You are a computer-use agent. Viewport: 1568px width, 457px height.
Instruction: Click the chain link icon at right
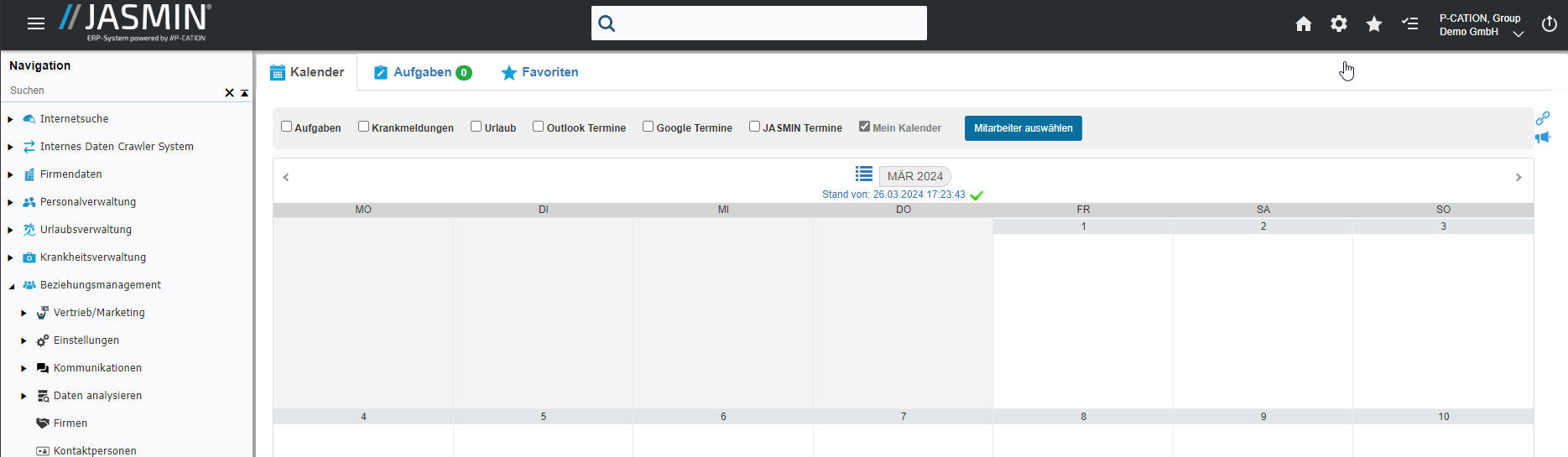(1542, 118)
